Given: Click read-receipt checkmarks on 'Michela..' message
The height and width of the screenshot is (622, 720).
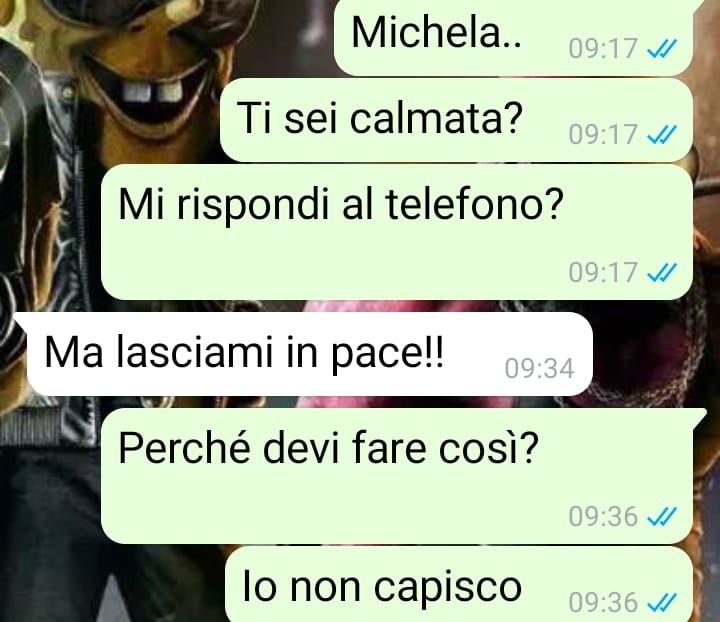Looking at the screenshot, I should (x=662, y=48).
